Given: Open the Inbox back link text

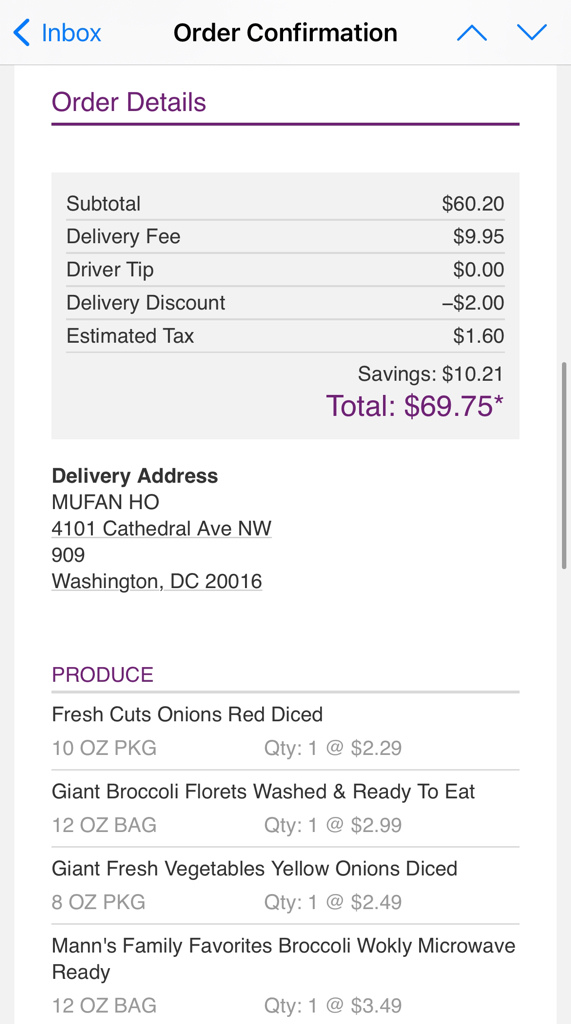Looking at the screenshot, I should pyautogui.click(x=71, y=33).
